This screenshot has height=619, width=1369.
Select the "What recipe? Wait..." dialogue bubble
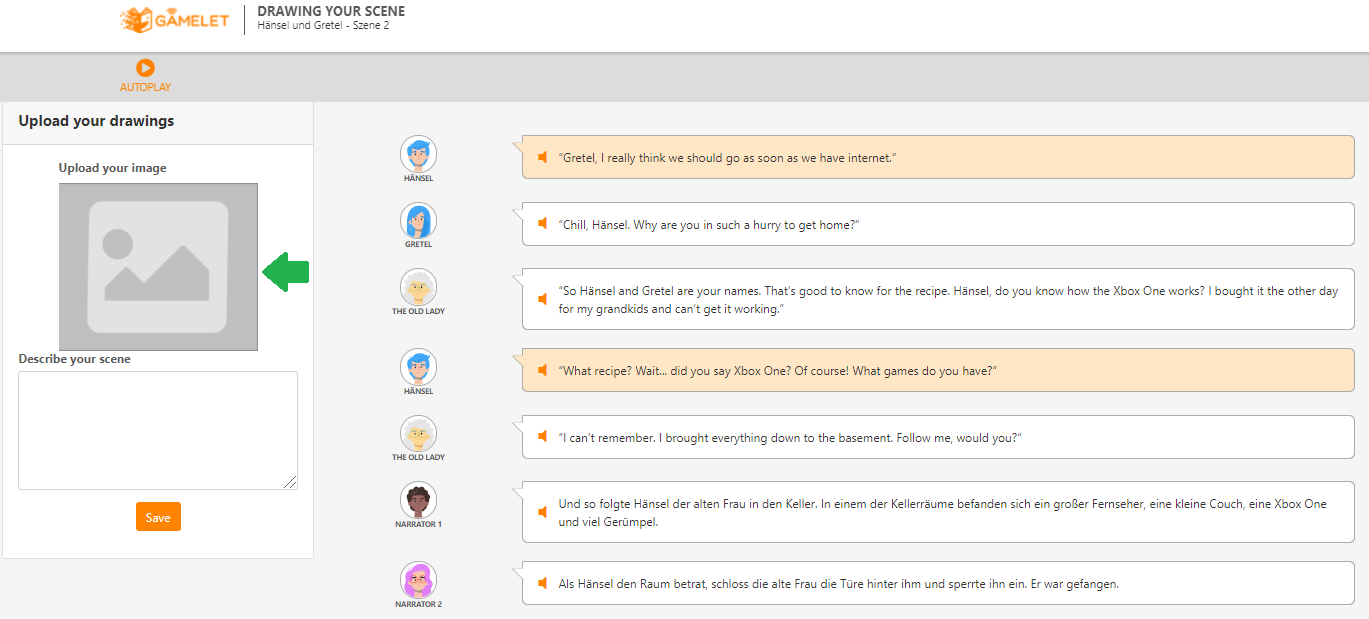click(938, 370)
